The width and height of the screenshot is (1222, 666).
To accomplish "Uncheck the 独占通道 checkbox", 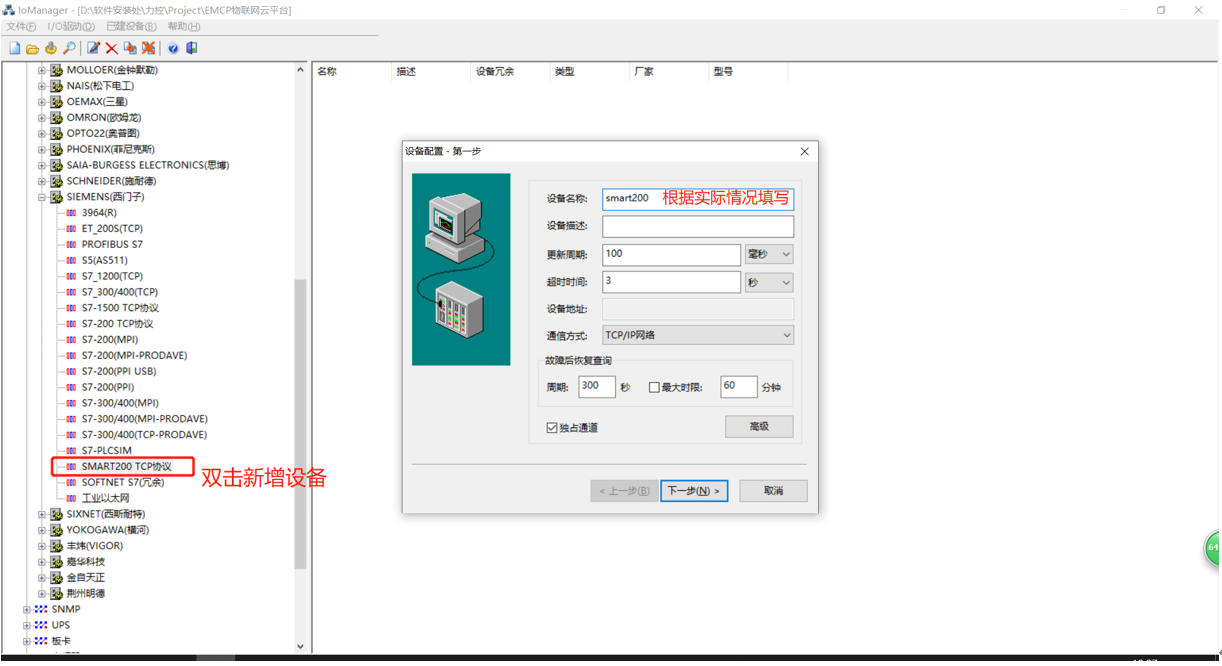I will (x=551, y=426).
